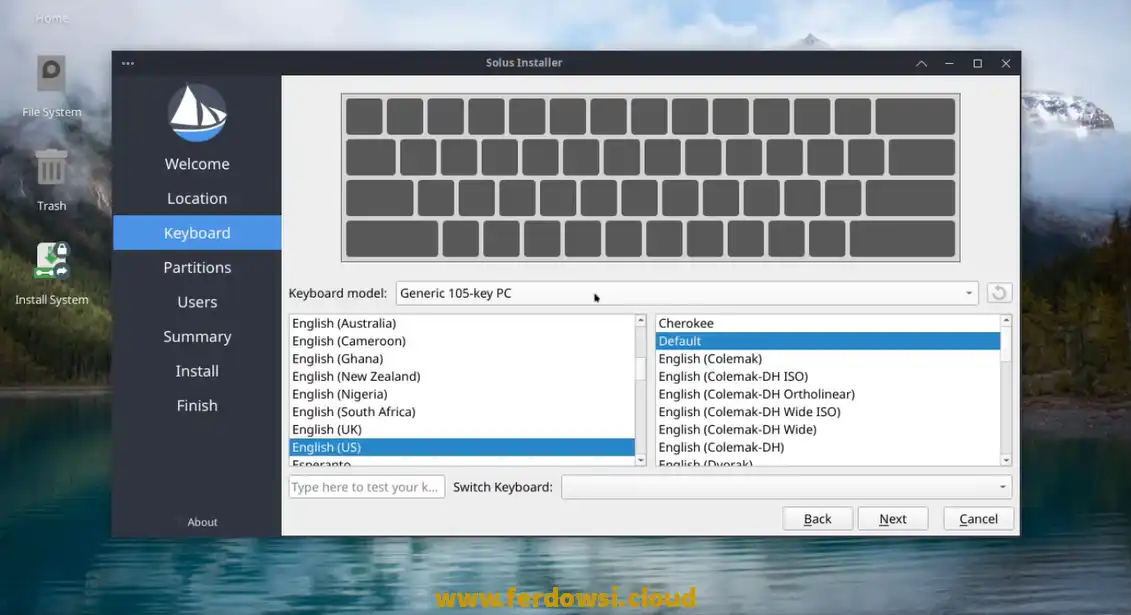Select English (UK) layout

click(462, 429)
